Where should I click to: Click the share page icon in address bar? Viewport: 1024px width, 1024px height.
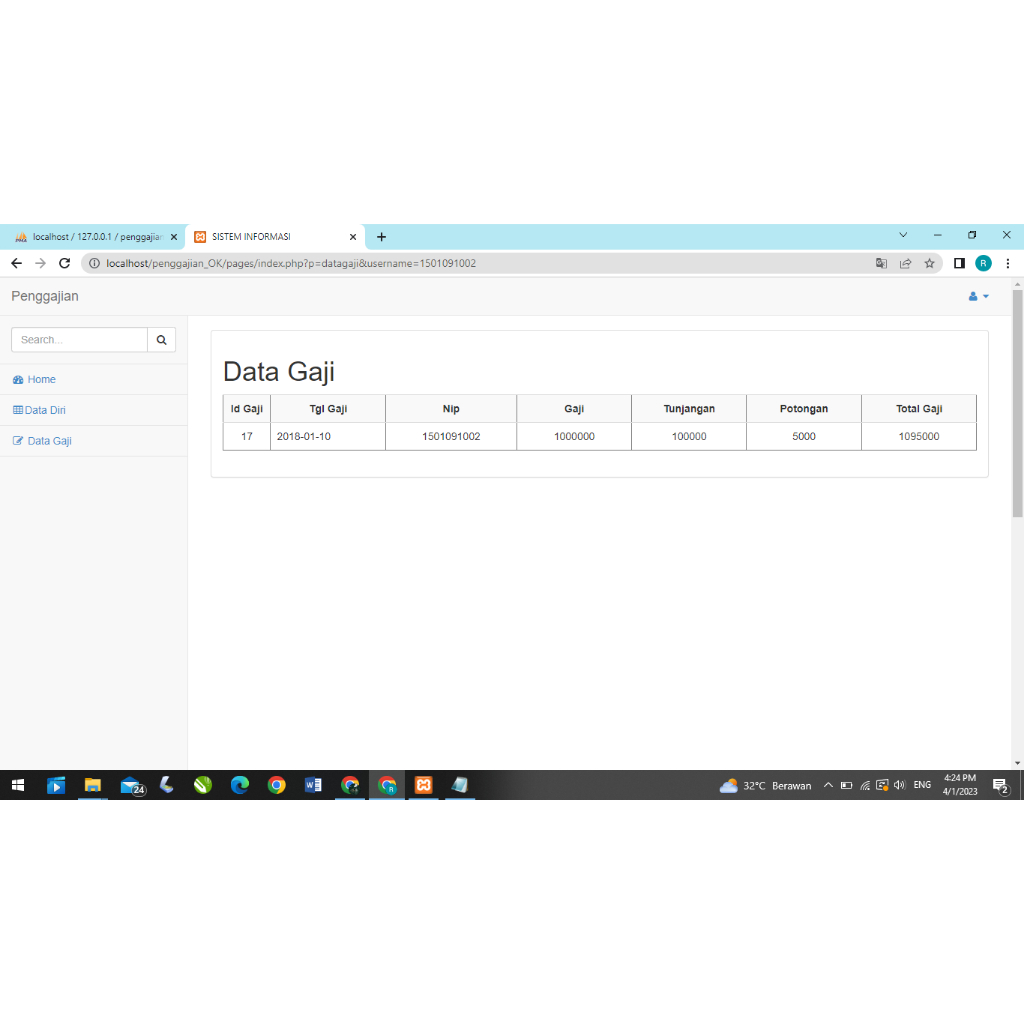click(905, 263)
